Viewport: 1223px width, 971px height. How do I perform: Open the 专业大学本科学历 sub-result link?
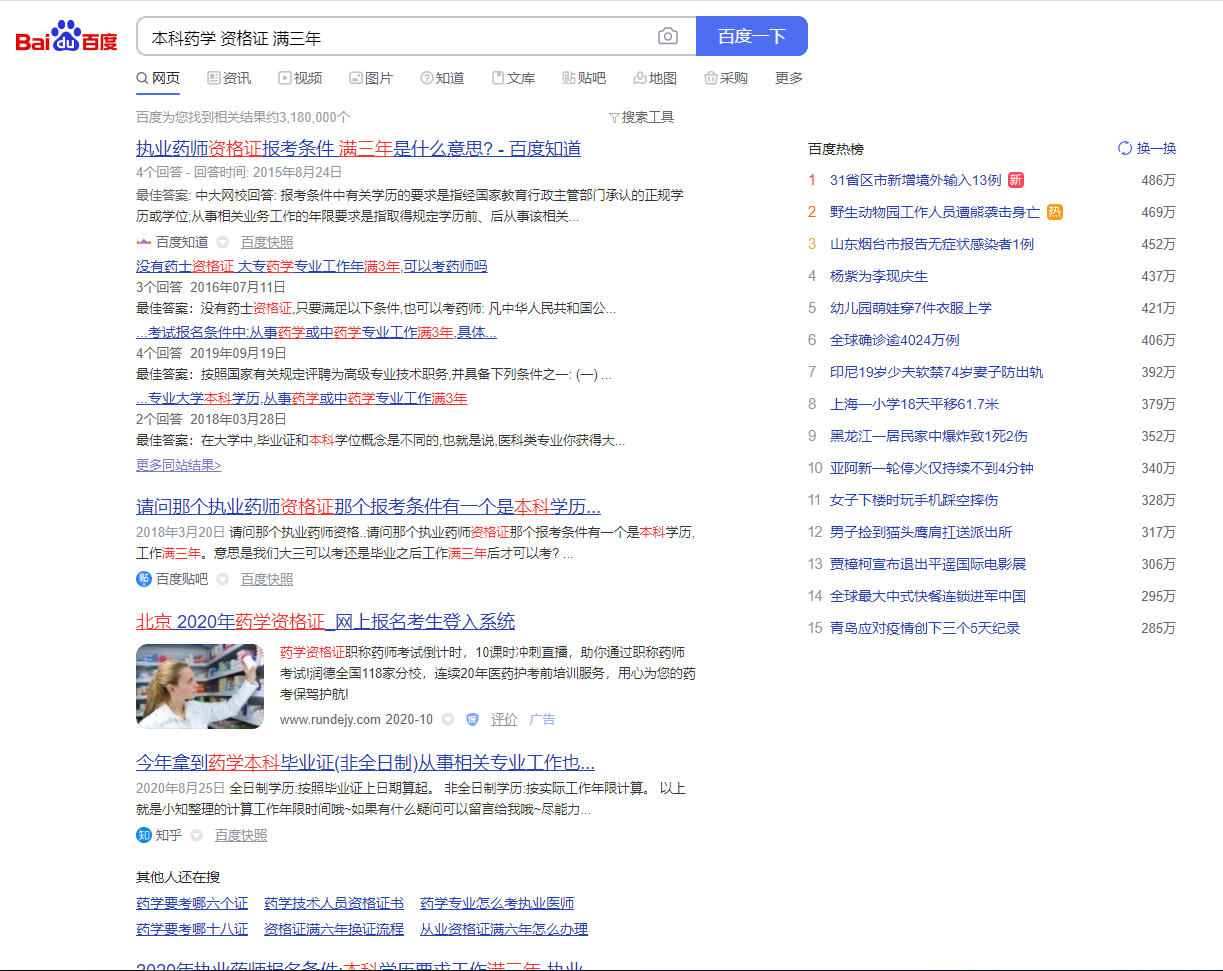tap(302, 398)
